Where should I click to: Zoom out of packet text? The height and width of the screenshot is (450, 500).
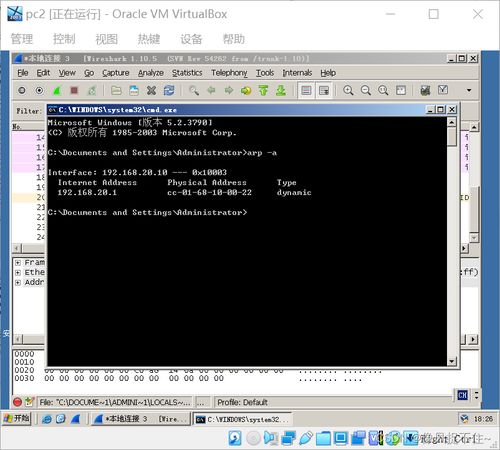pyautogui.click(x=366, y=90)
